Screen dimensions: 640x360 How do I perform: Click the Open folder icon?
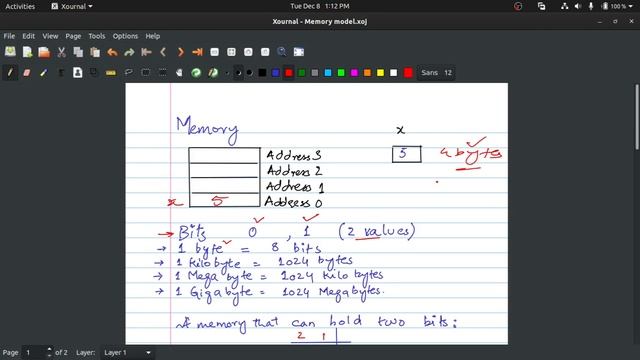[x=44, y=52]
